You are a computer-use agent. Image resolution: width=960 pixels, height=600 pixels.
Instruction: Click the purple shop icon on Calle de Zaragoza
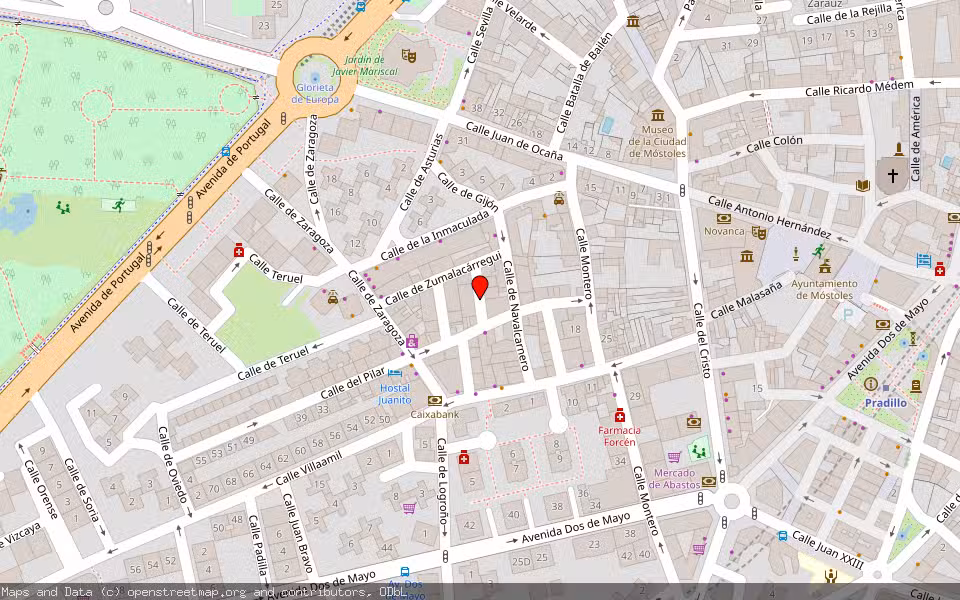[x=411, y=340]
